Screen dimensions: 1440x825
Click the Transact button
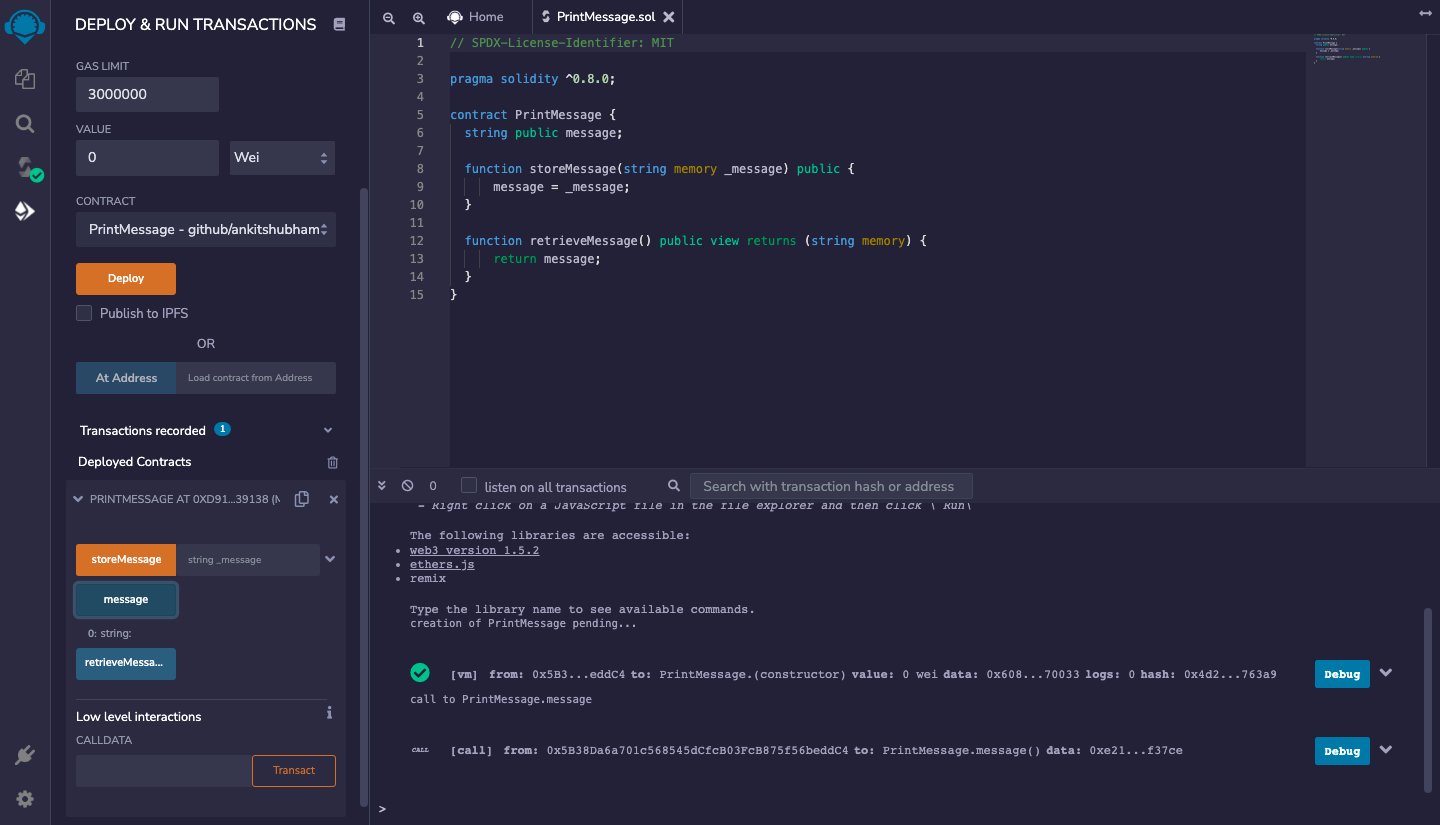point(294,771)
